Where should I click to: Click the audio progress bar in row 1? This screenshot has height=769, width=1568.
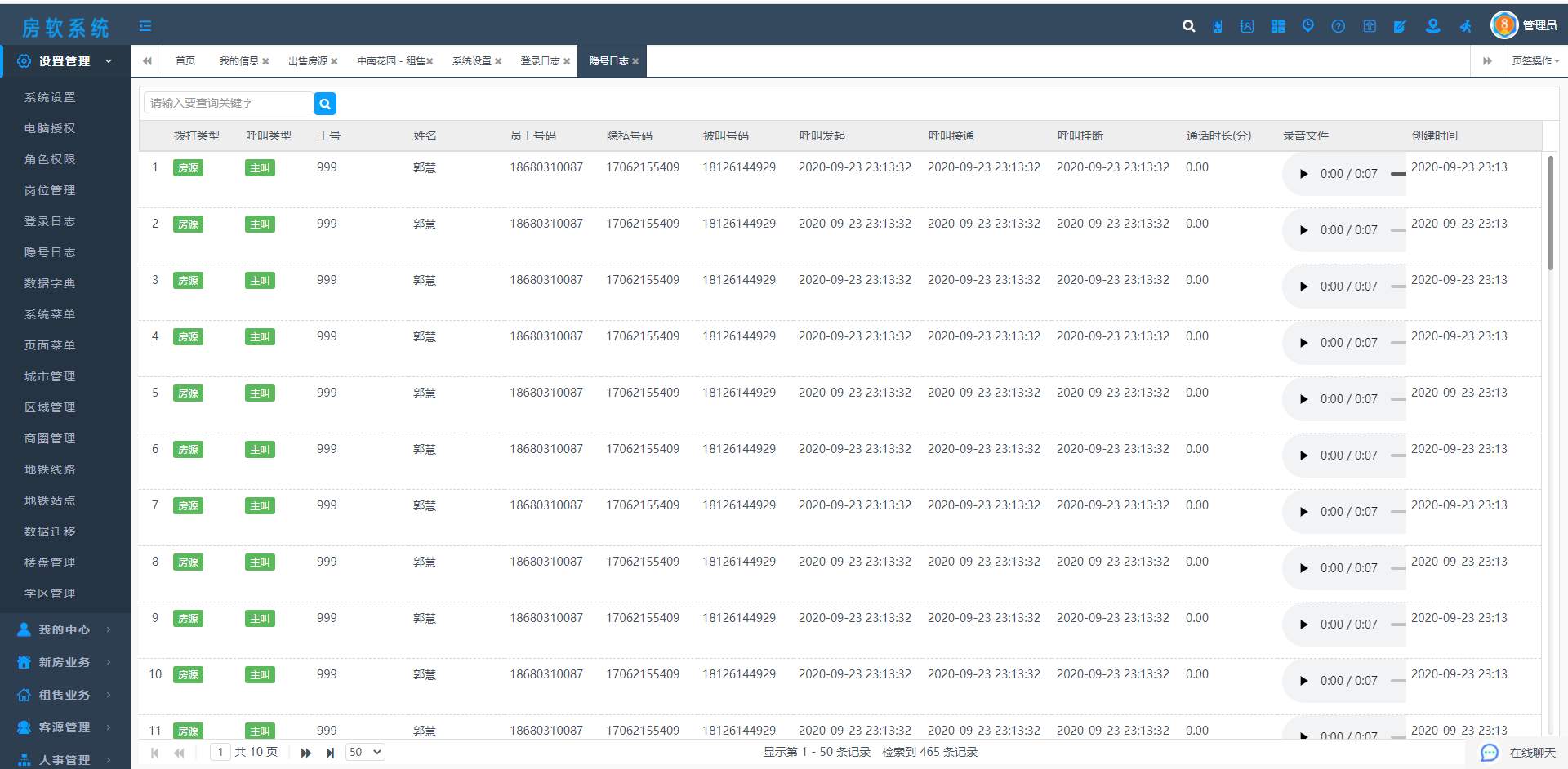[1398, 174]
